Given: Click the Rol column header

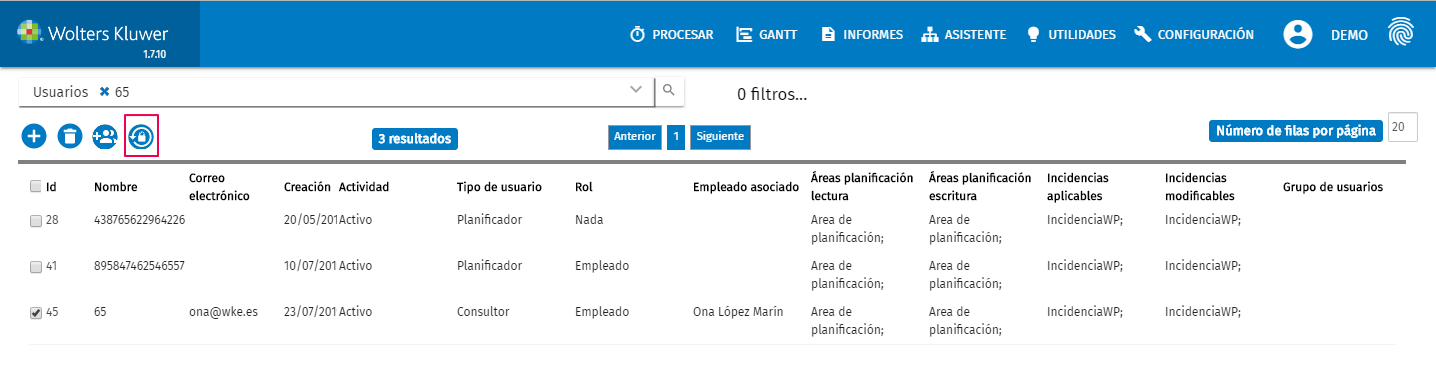Looking at the screenshot, I should (584, 187).
